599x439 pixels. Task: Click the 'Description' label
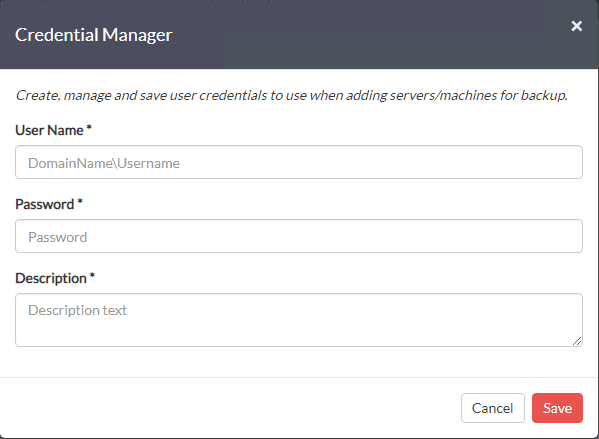pyautogui.click(x=51, y=279)
